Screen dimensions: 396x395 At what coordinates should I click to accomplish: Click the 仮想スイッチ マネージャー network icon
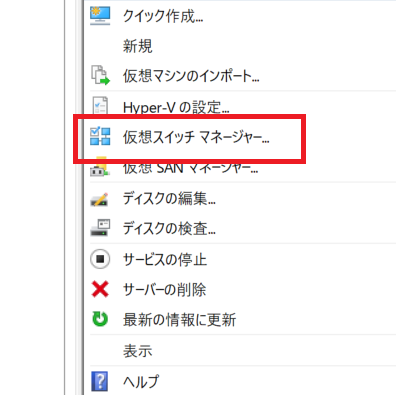click(x=100, y=136)
